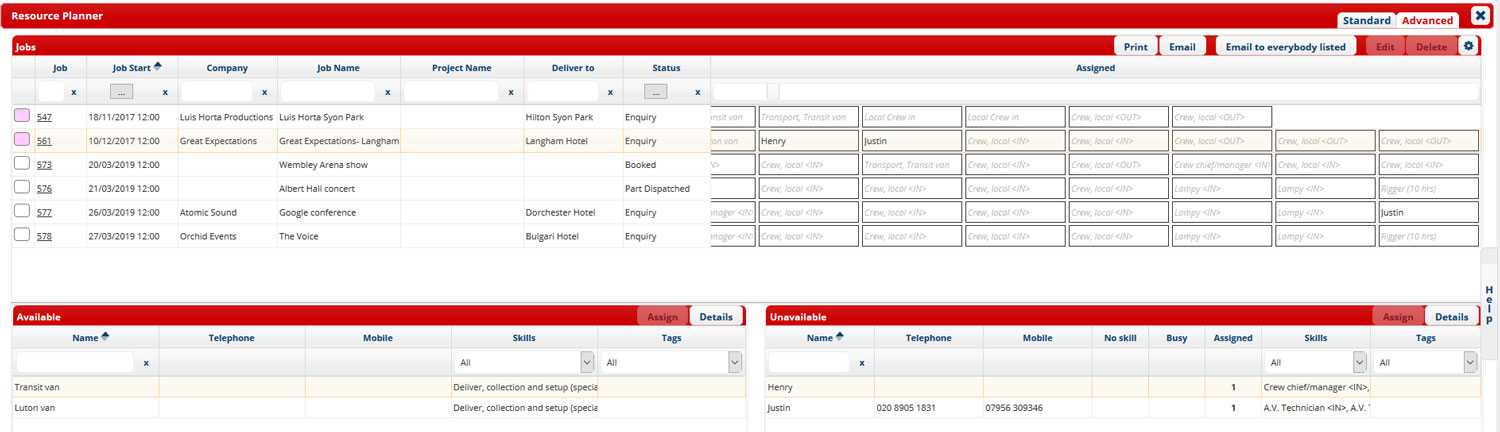Check the box for job 578
This screenshot has width=1500, height=432.
pyautogui.click(x=22, y=236)
